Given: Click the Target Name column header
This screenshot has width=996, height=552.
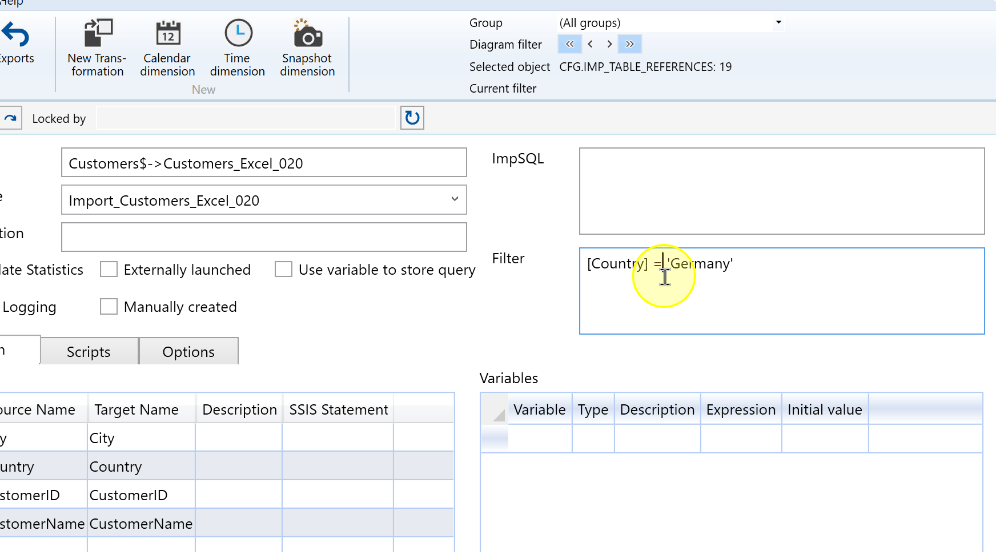Looking at the screenshot, I should click(142, 410).
